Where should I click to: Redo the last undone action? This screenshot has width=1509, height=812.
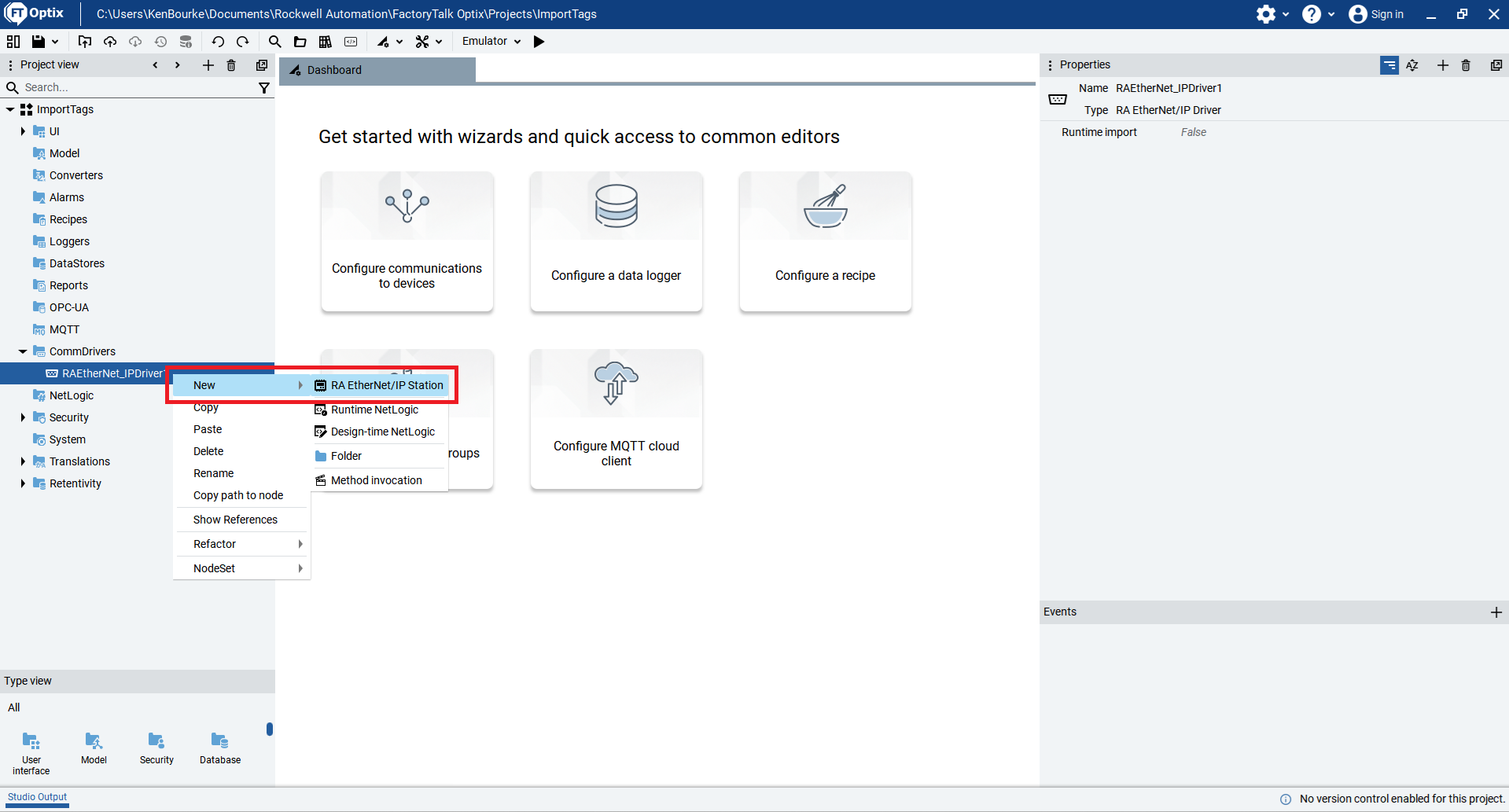tap(243, 42)
